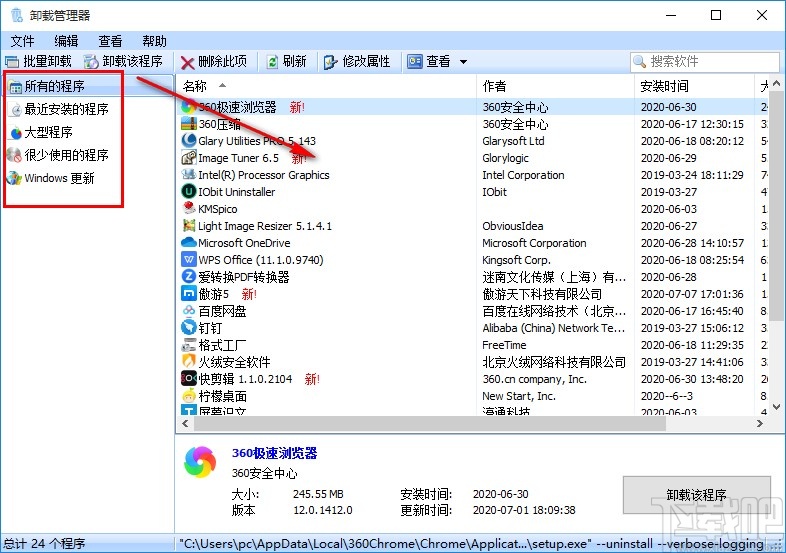Select 大型程序 category
Viewport: 786px width, 553px height.
click(49, 132)
